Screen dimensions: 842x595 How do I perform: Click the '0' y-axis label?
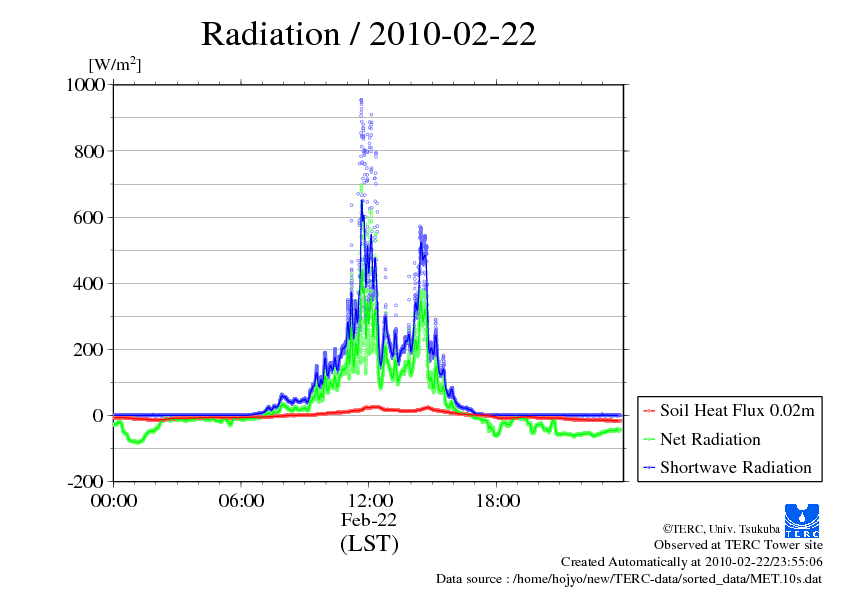point(98,416)
